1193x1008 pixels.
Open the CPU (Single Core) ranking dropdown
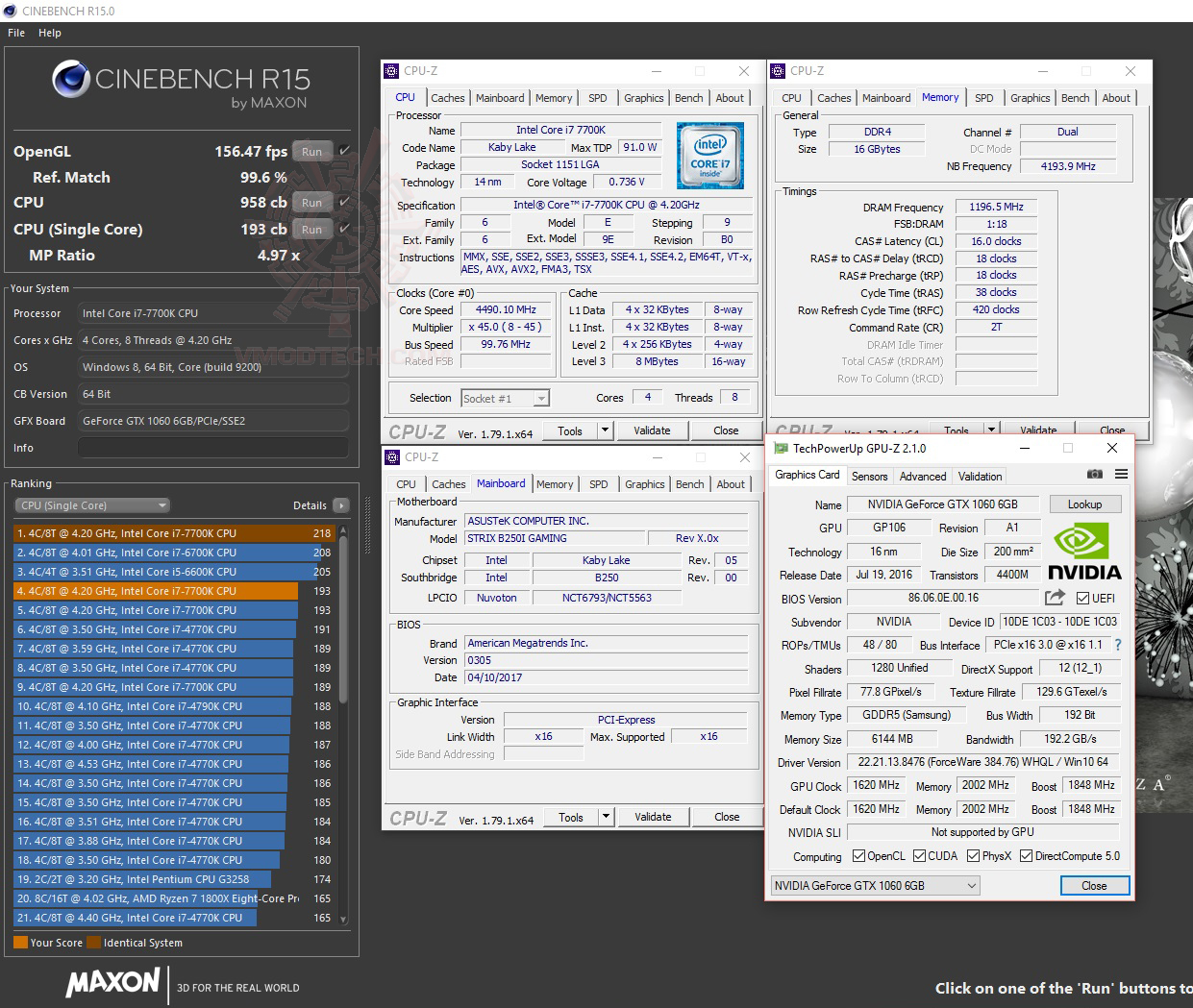92,505
